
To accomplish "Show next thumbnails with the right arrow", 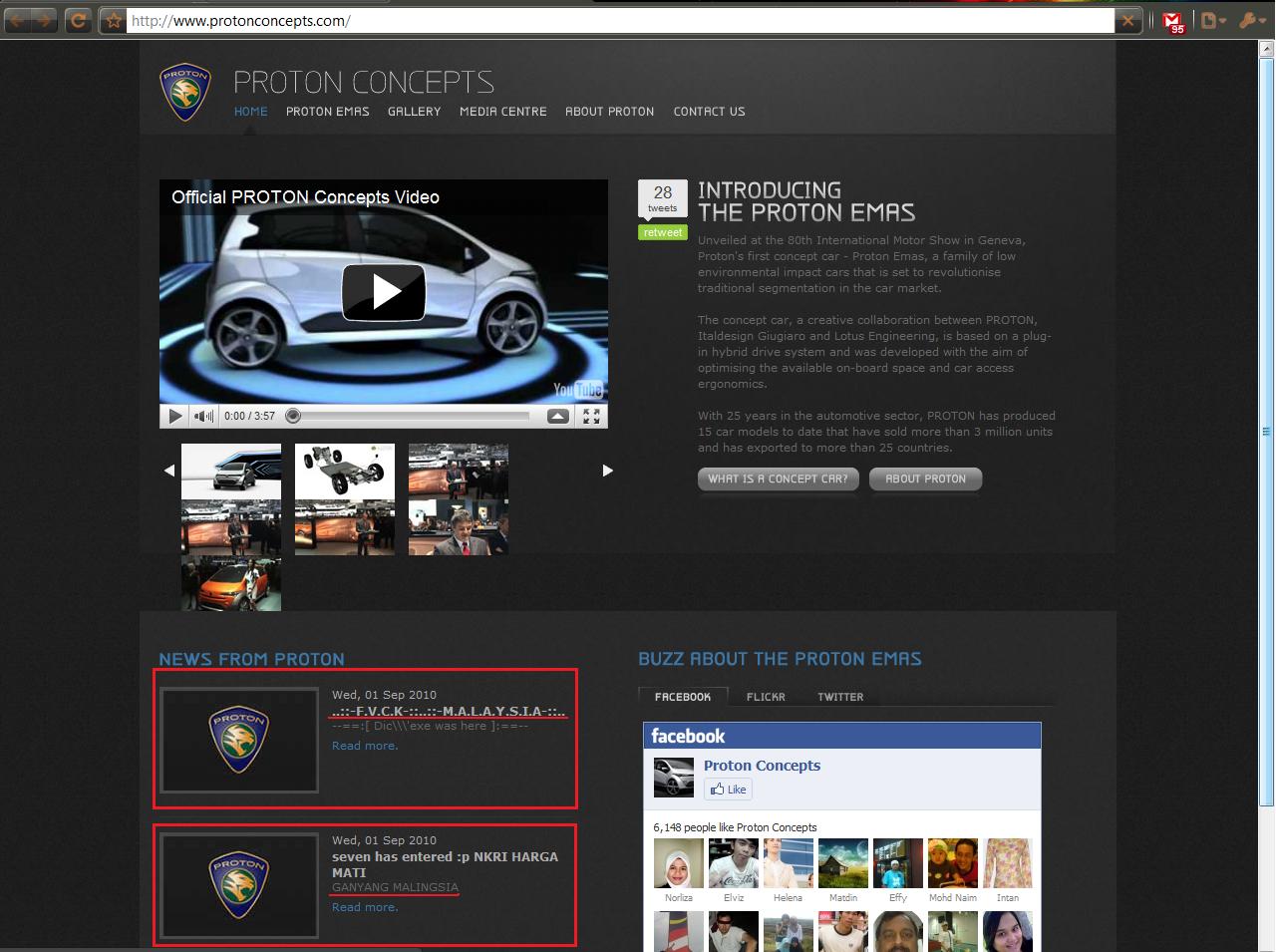I will [x=607, y=471].
